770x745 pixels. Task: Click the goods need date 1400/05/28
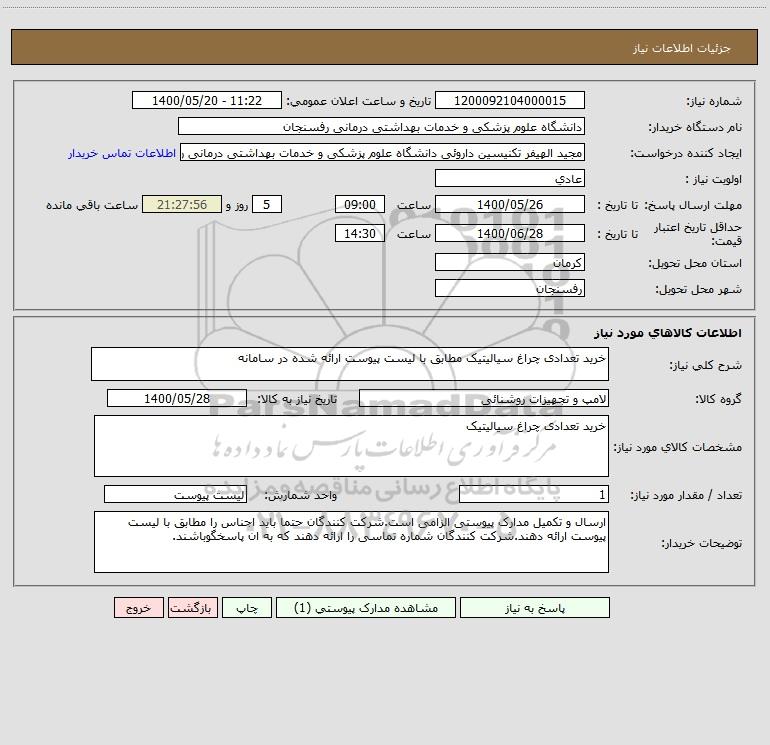177,398
